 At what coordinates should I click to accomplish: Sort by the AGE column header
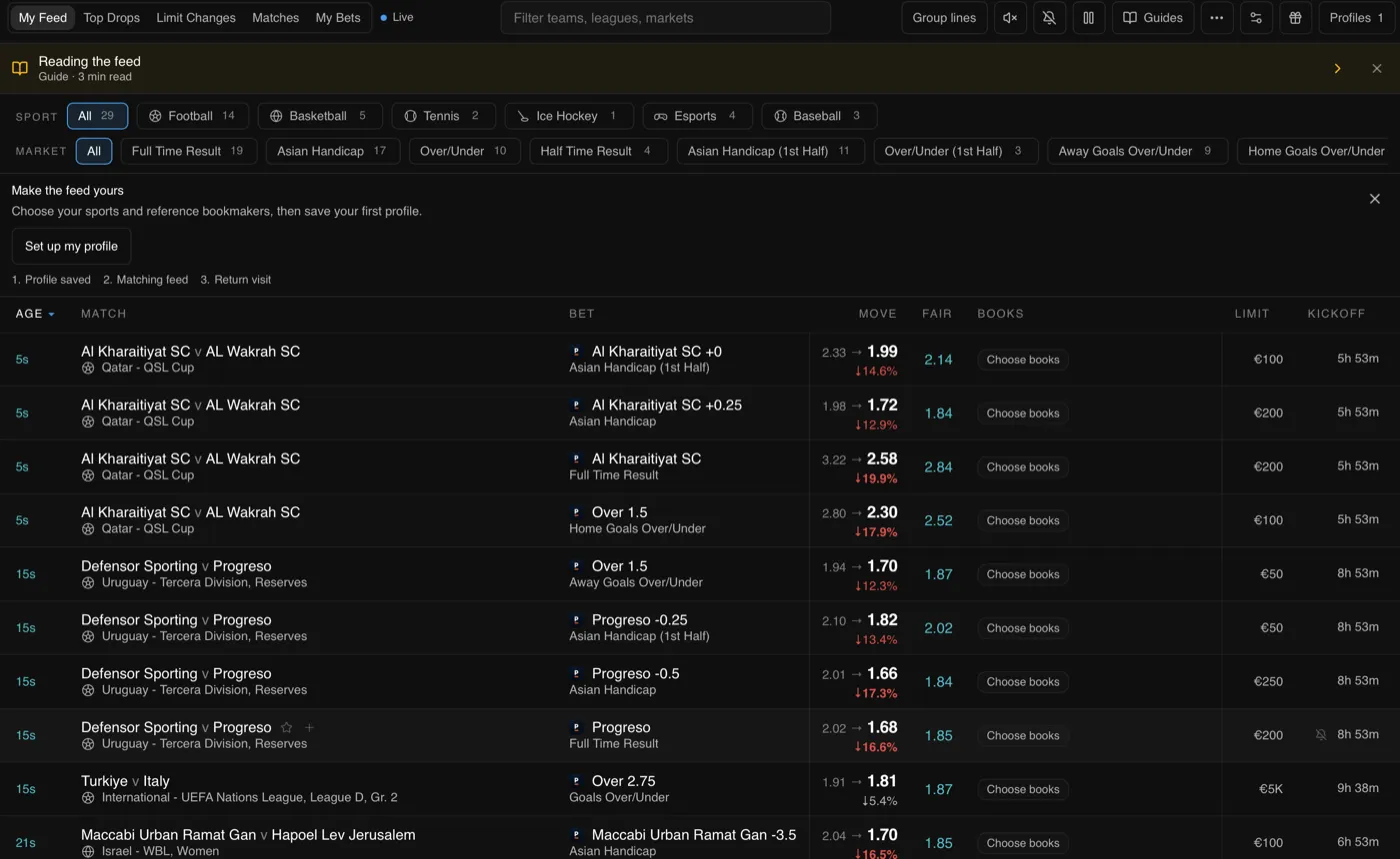(35, 314)
